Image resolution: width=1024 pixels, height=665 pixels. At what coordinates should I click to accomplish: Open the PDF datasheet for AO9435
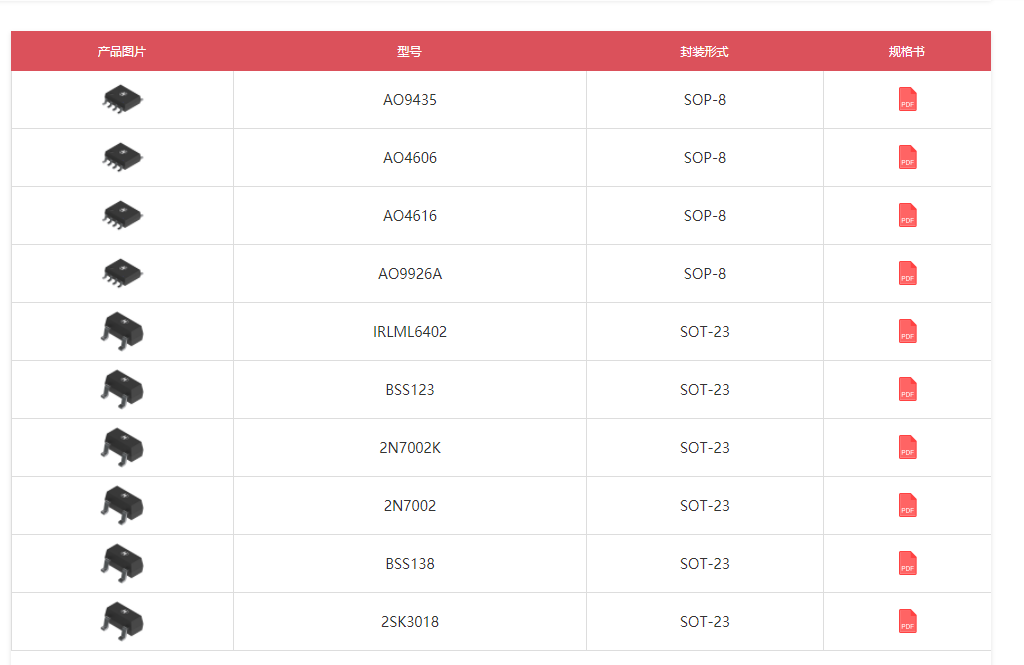907,100
